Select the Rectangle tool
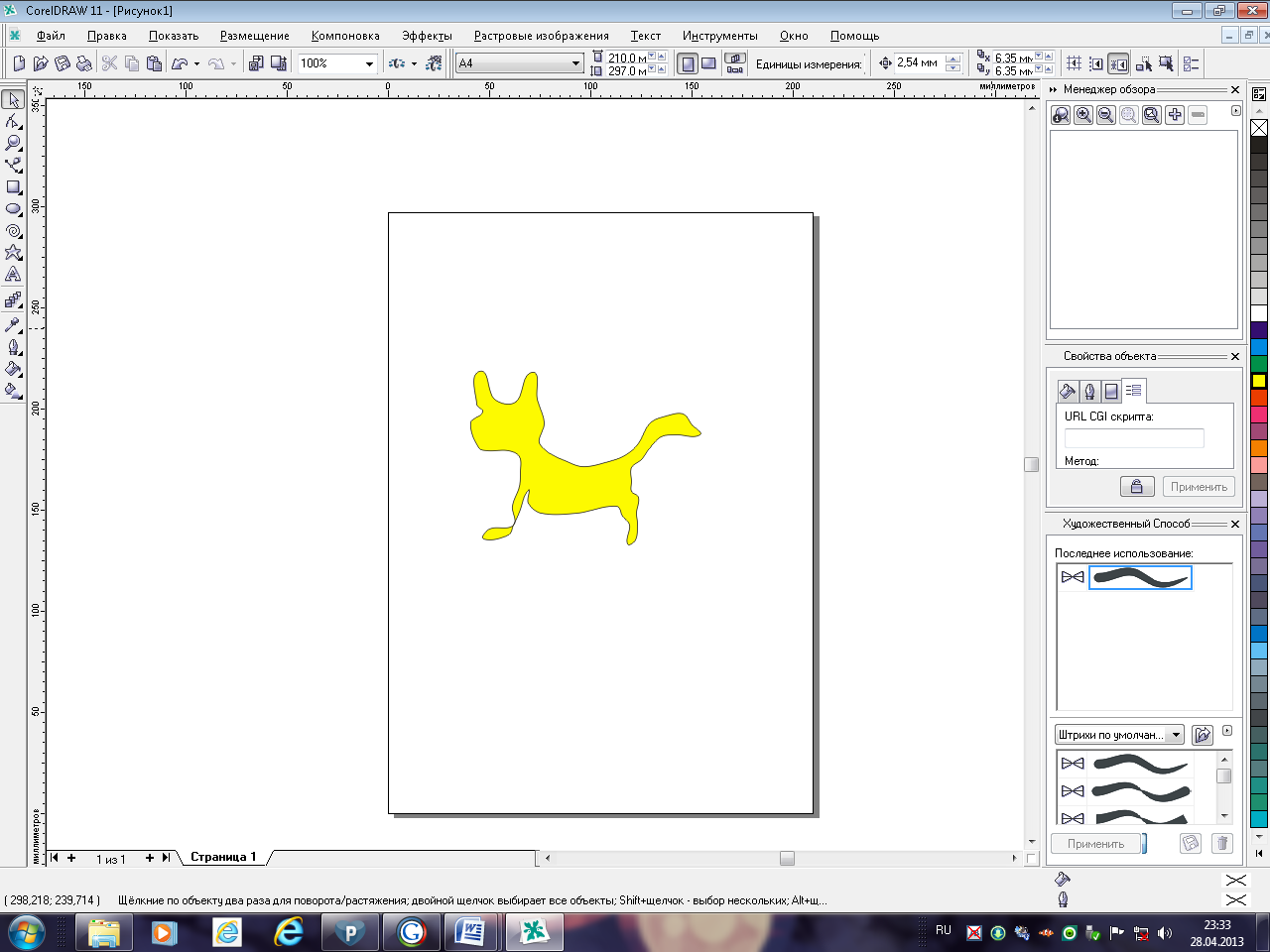The width and height of the screenshot is (1270, 952). point(13,186)
